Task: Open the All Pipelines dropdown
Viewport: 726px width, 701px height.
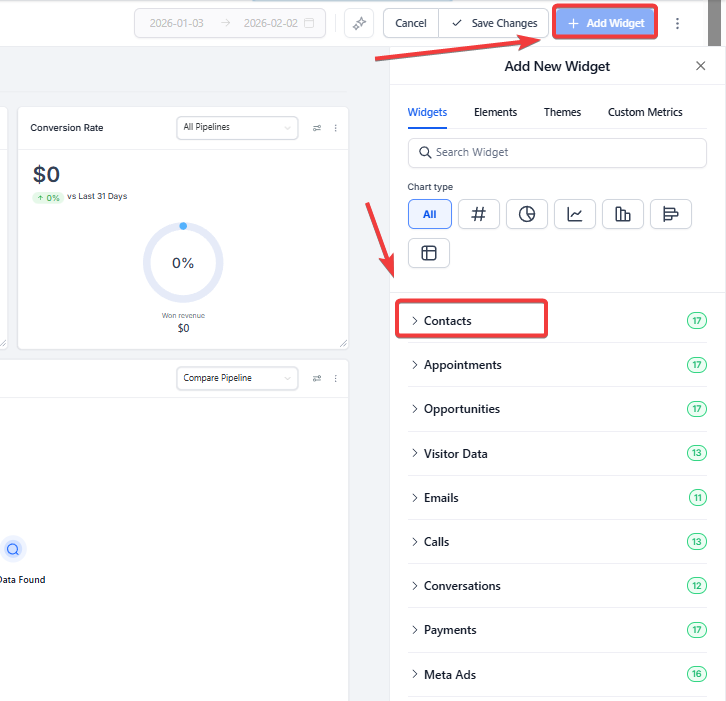Action: (x=236, y=127)
